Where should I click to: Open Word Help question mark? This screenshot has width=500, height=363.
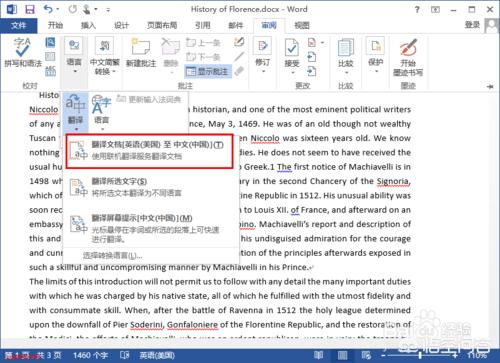tap(417, 10)
